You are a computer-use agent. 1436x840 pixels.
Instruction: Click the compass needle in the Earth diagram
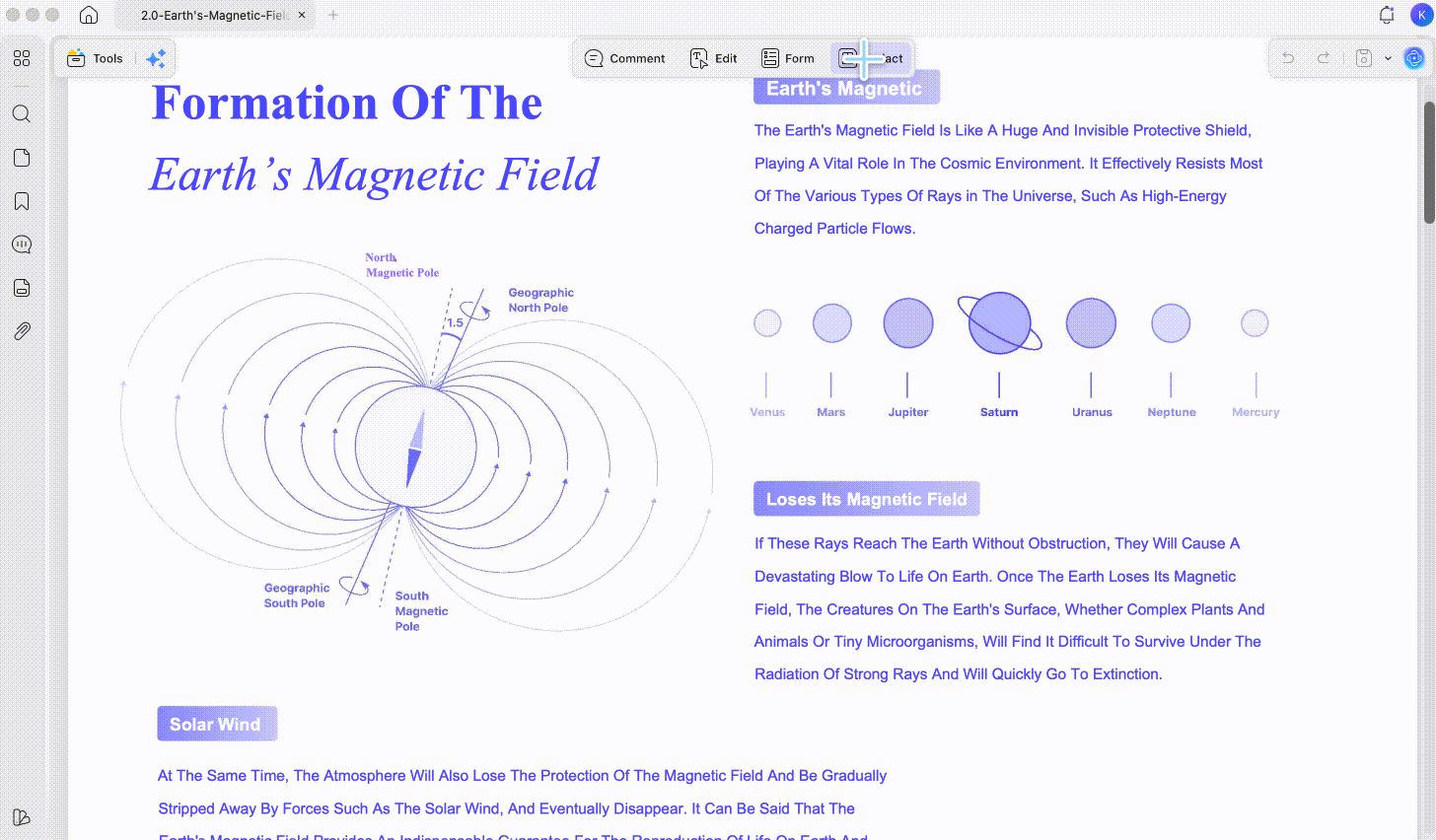[415, 449]
